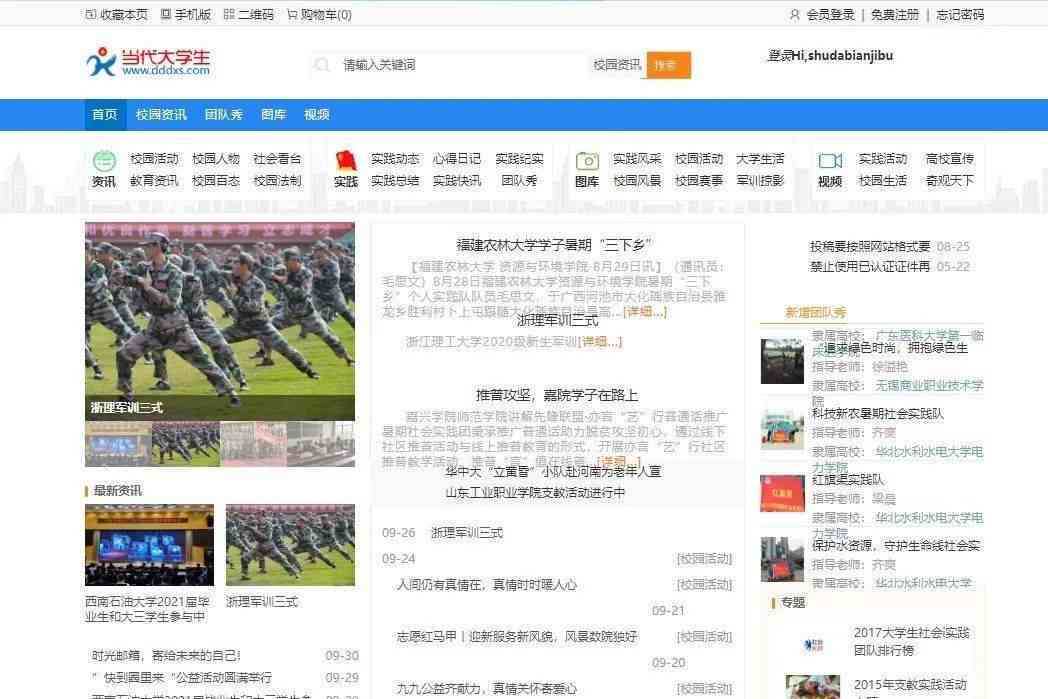Screen dimensions: 1048x699
Task: Open notice 禁止使用已认证证件再
Action: (x=870, y=267)
